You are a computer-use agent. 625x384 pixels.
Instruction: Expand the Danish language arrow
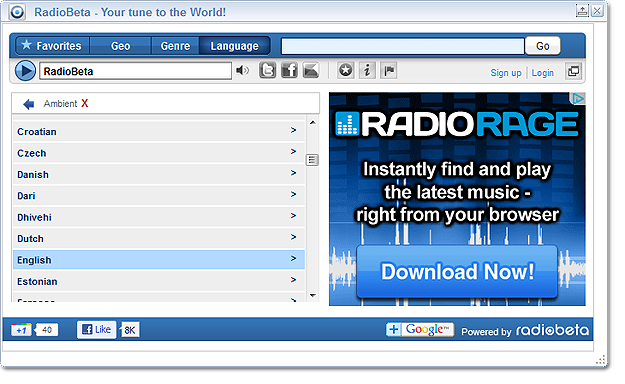point(293,173)
